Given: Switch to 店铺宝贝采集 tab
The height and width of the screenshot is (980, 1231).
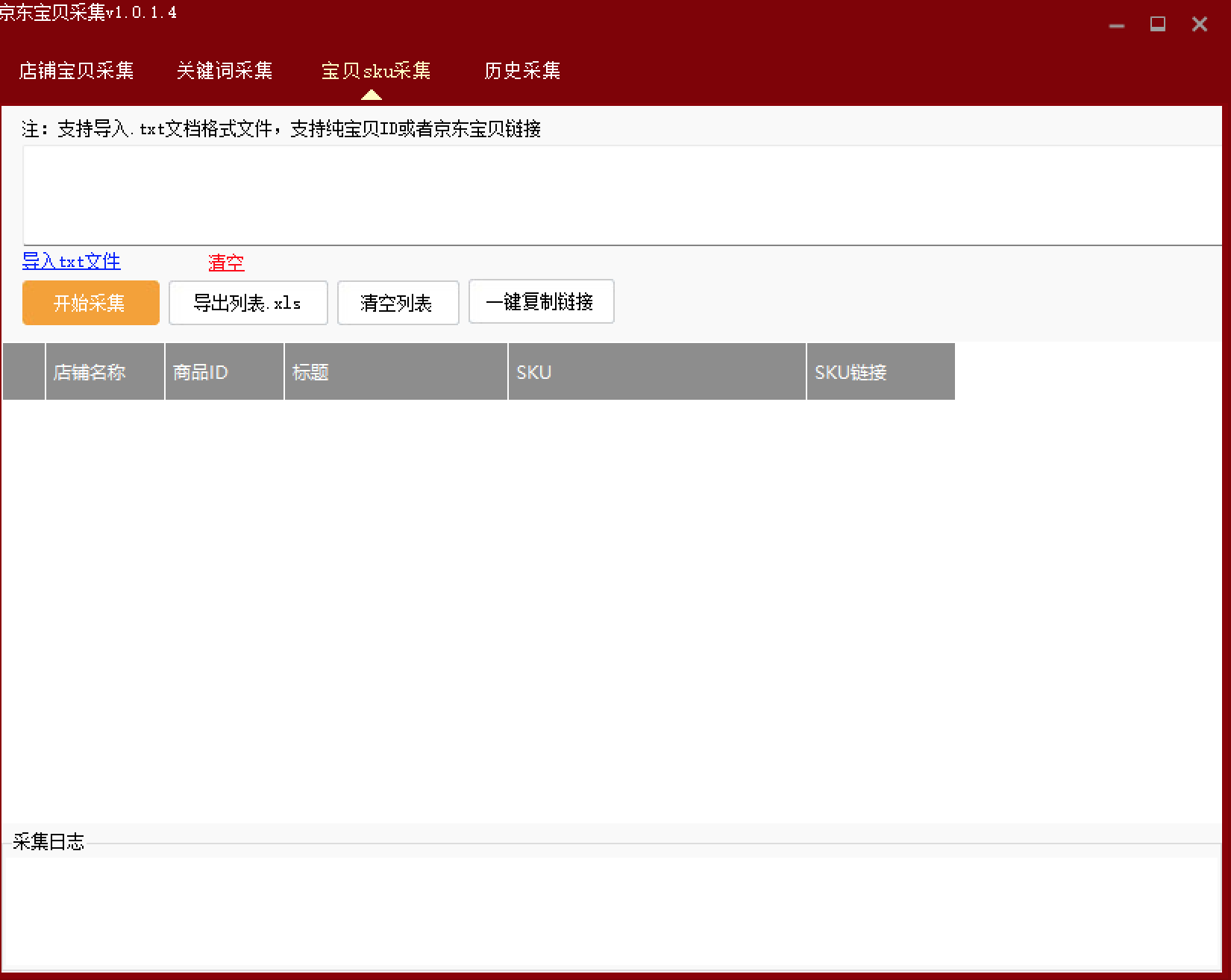Looking at the screenshot, I should tap(76, 71).
